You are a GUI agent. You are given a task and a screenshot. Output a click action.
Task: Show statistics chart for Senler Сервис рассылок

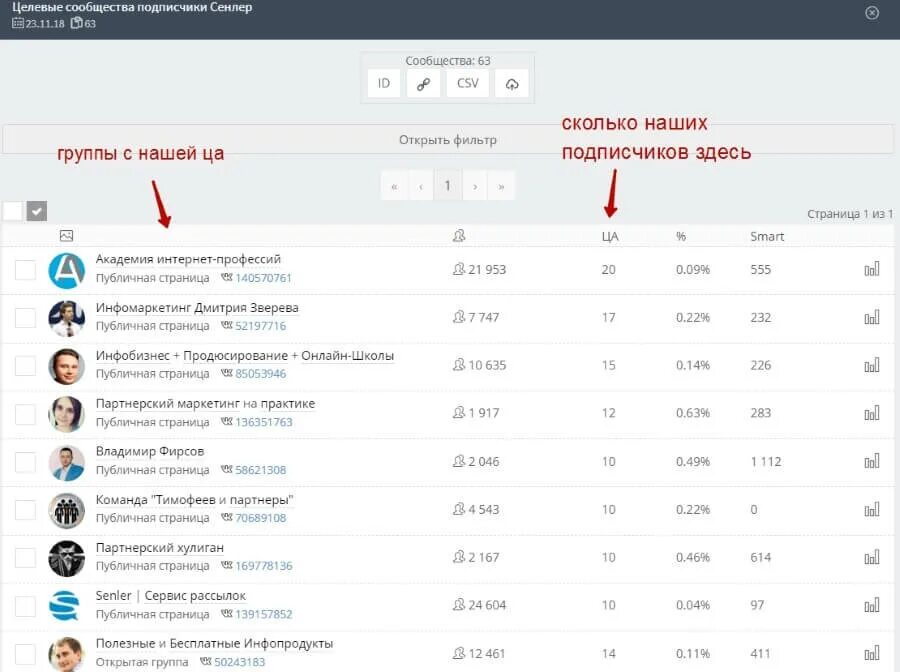click(x=872, y=605)
